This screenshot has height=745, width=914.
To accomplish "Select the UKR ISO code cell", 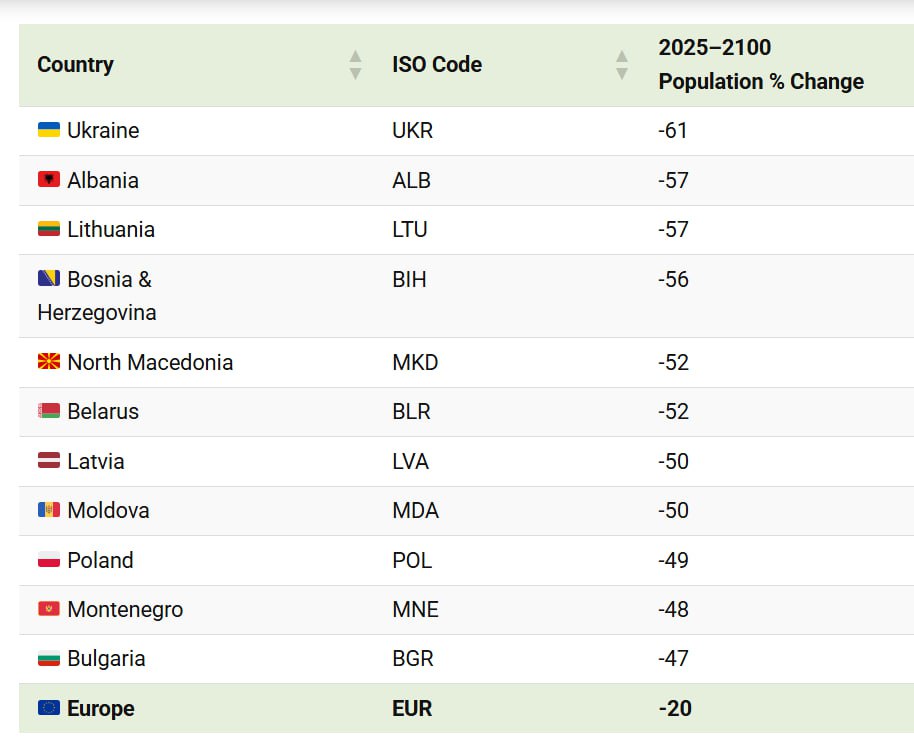I will 413,130.
